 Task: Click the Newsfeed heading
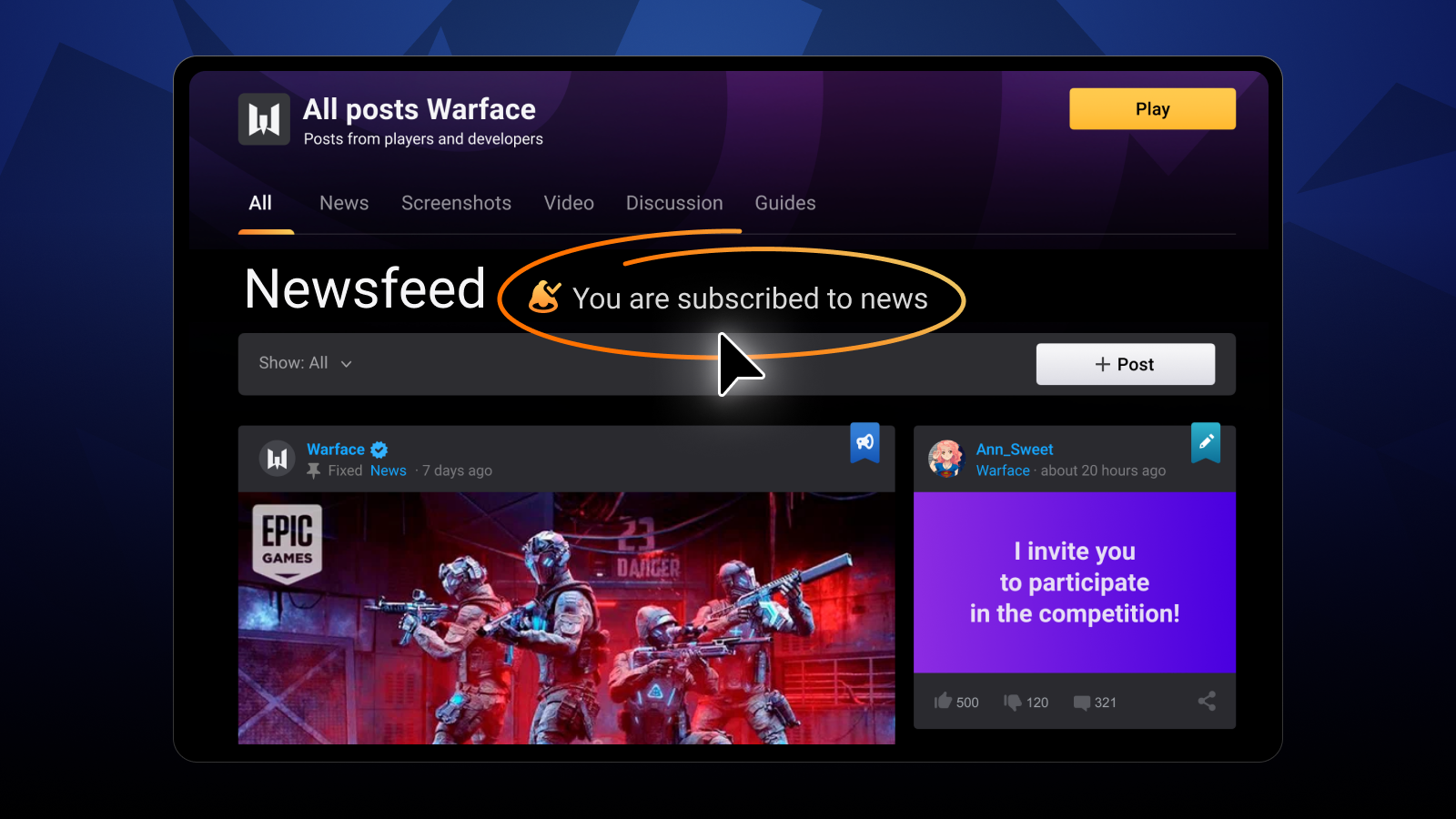click(x=365, y=289)
